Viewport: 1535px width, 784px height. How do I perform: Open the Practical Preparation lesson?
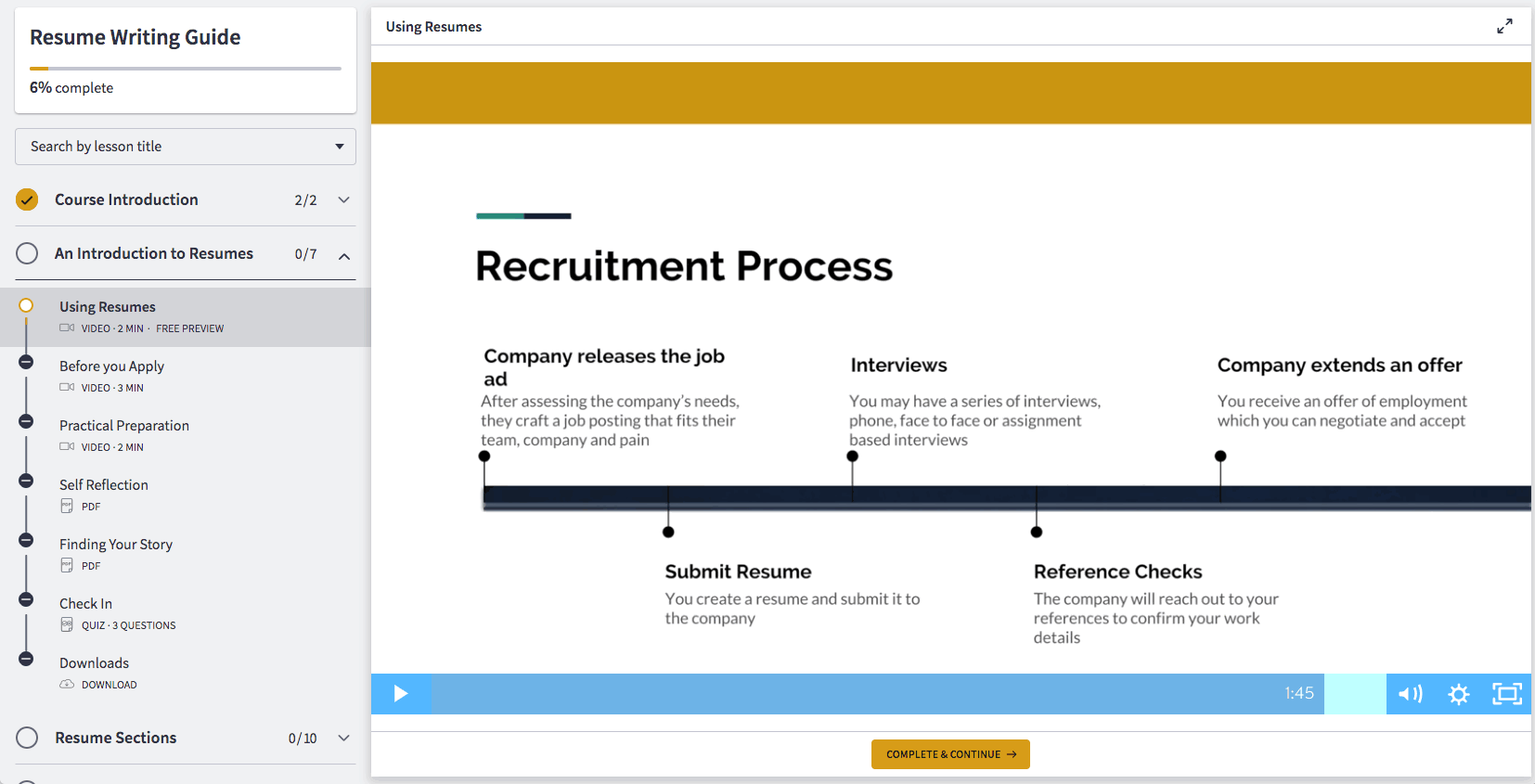click(186, 435)
